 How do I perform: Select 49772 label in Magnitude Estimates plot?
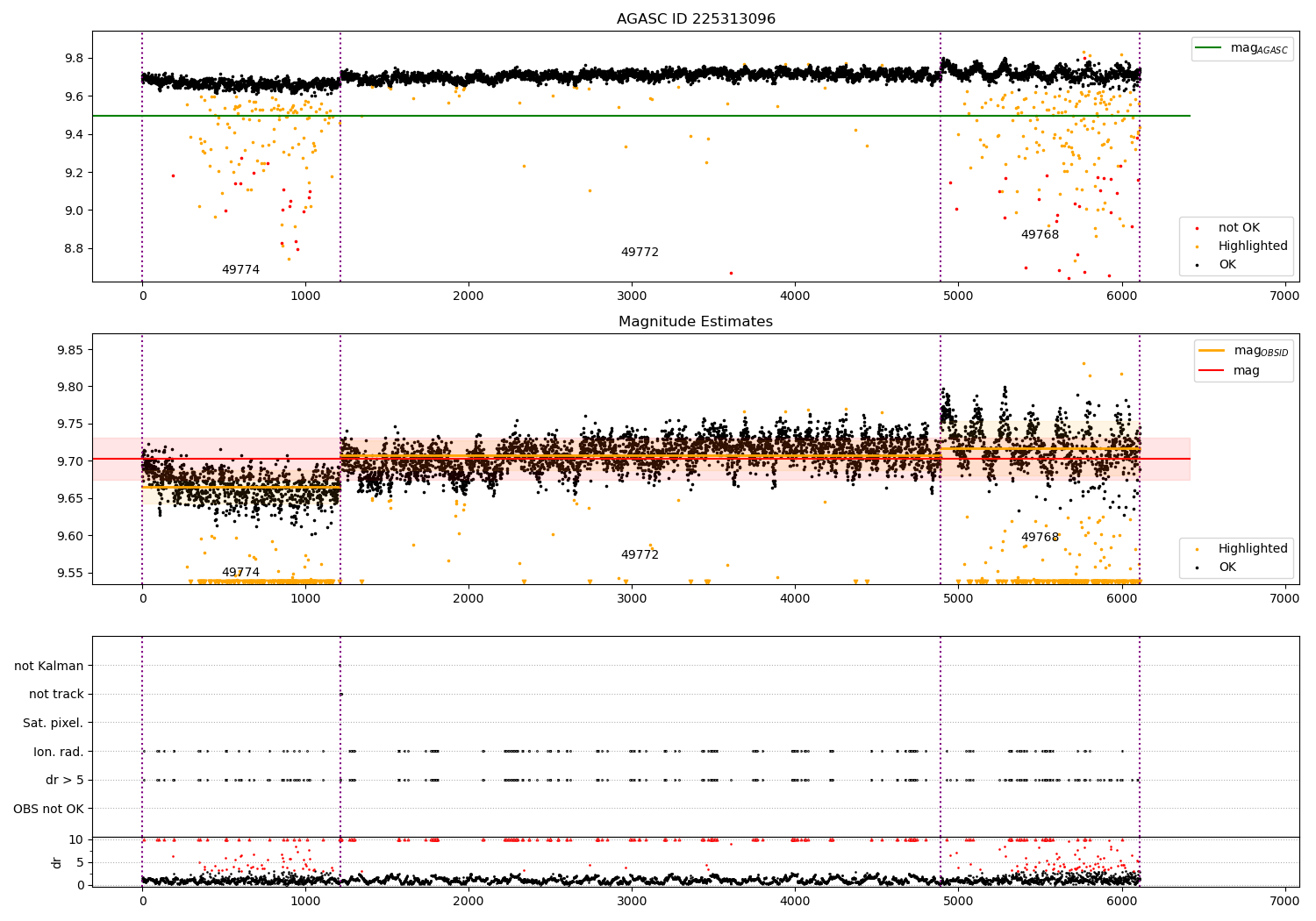pyautogui.click(x=640, y=555)
